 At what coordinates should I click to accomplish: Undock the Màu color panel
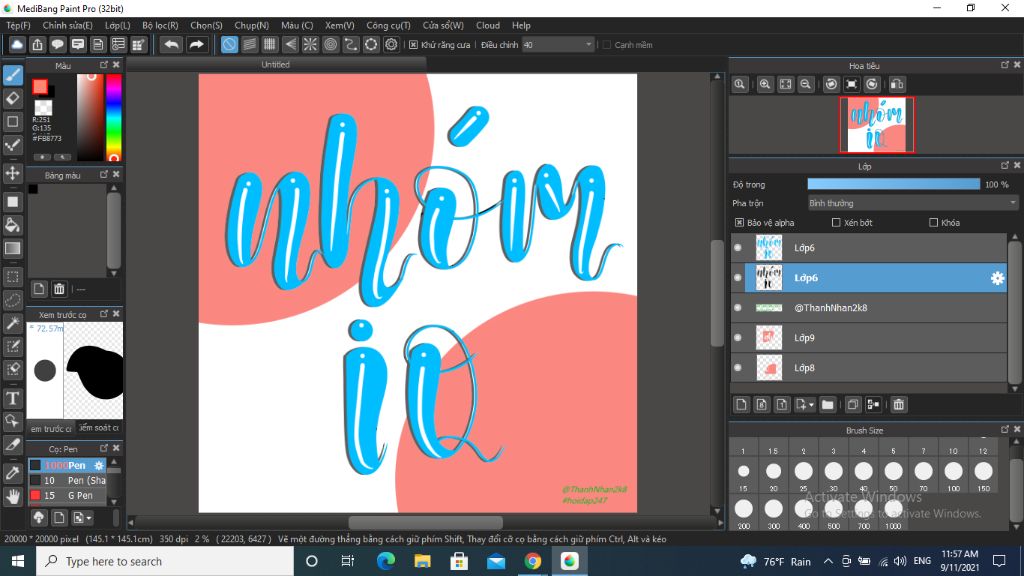coord(104,65)
